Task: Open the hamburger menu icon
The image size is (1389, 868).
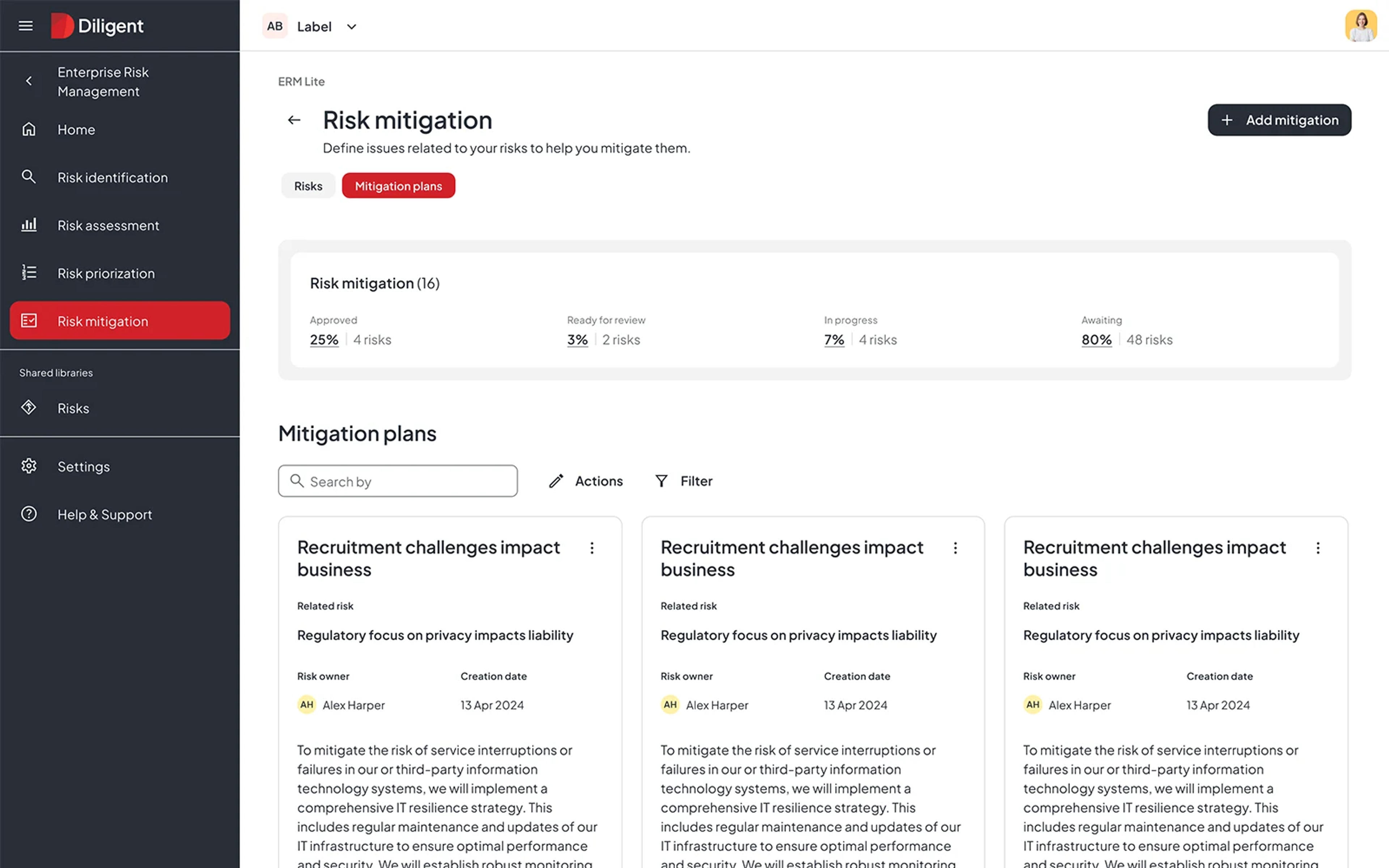Action: (25, 26)
